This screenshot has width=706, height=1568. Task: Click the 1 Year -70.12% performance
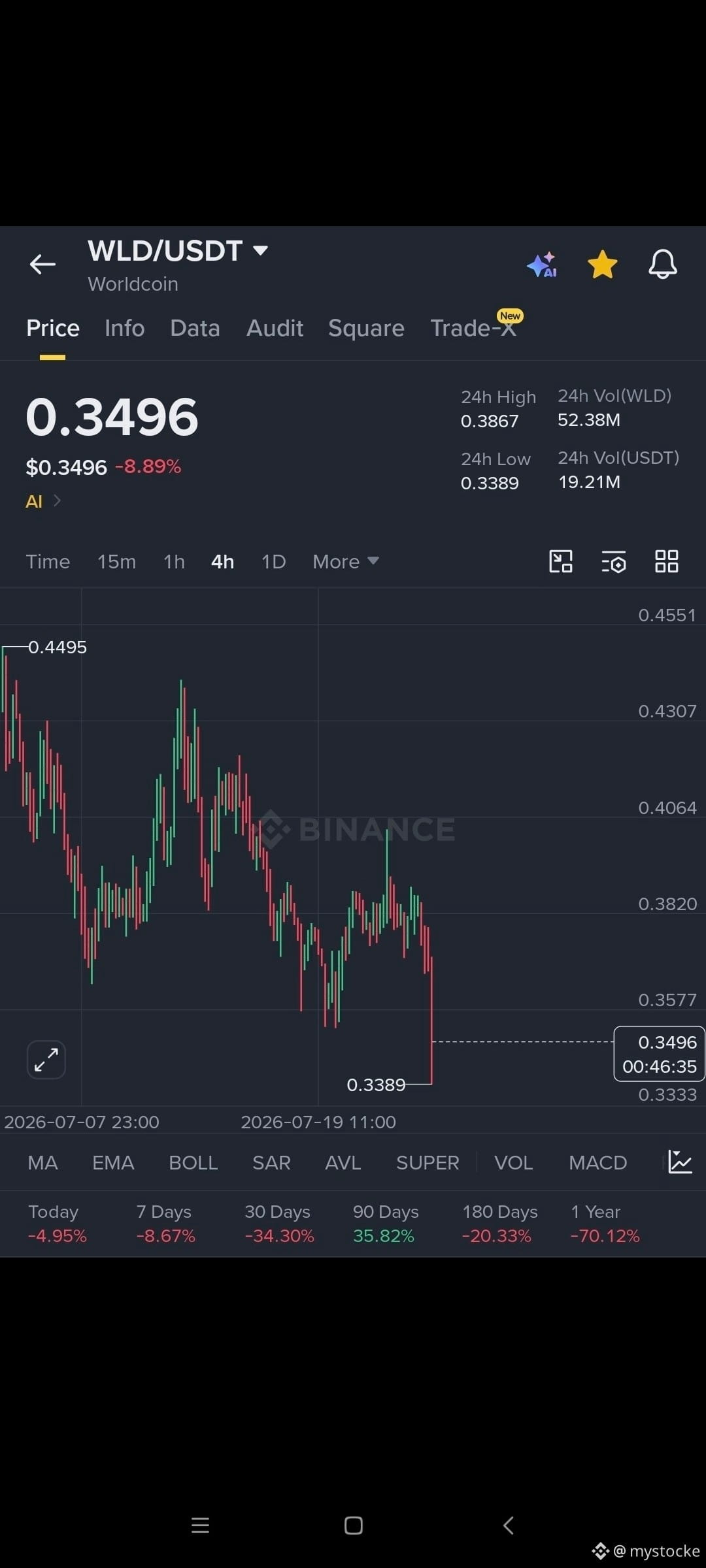click(605, 1224)
